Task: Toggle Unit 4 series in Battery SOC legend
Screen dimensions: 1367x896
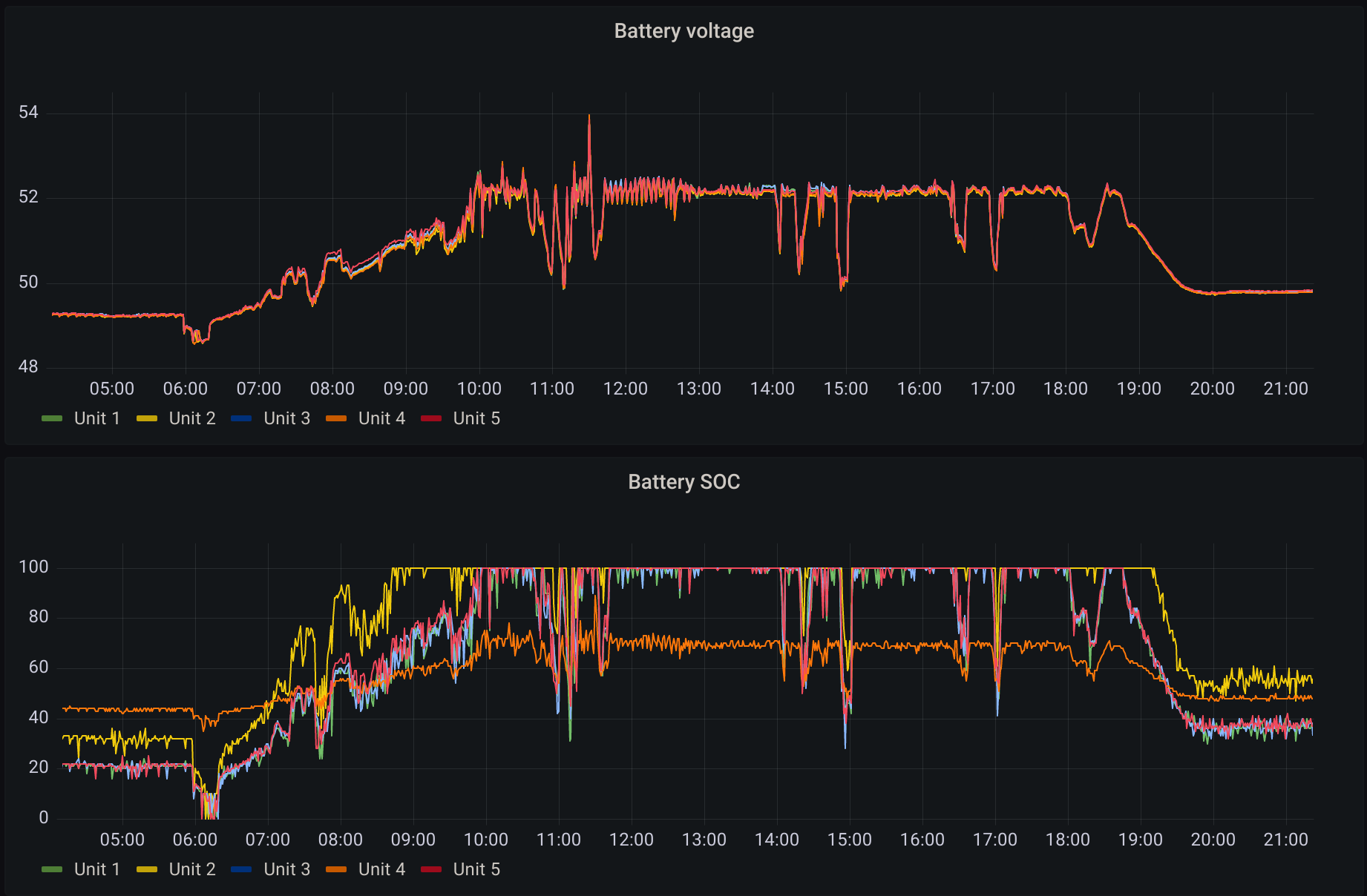Action: [x=381, y=869]
